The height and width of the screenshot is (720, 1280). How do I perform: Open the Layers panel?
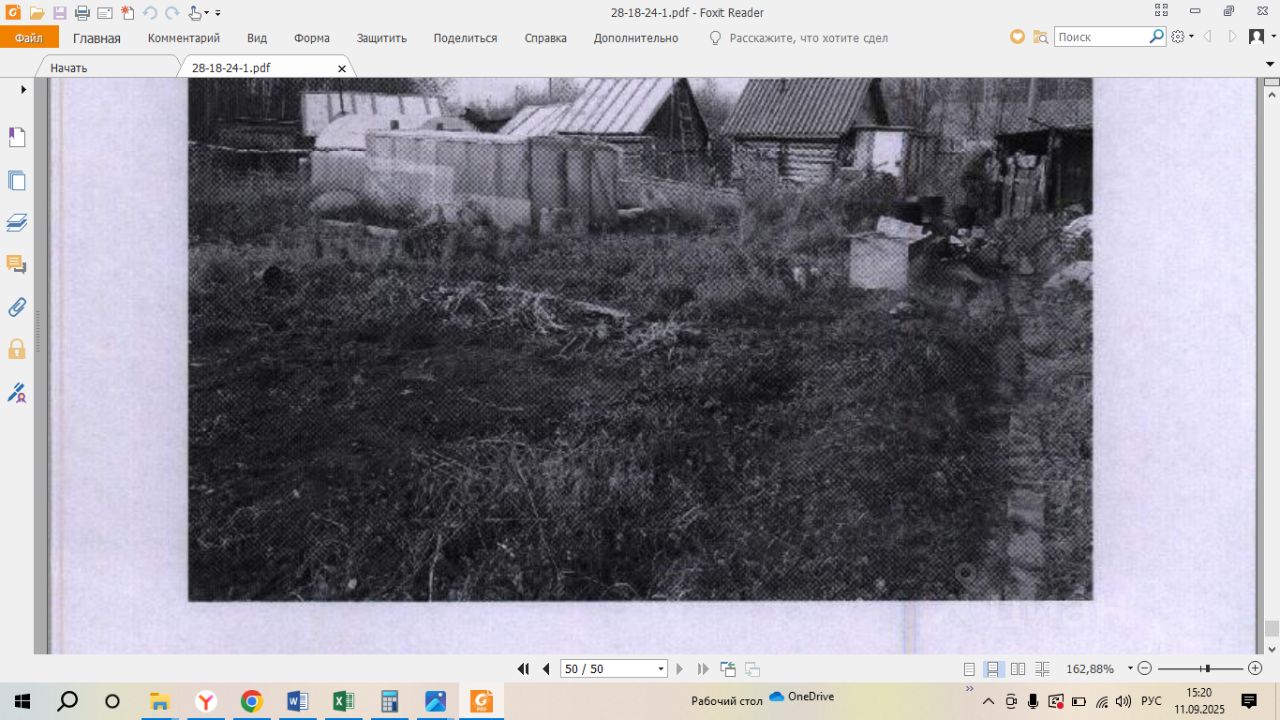coord(17,222)
